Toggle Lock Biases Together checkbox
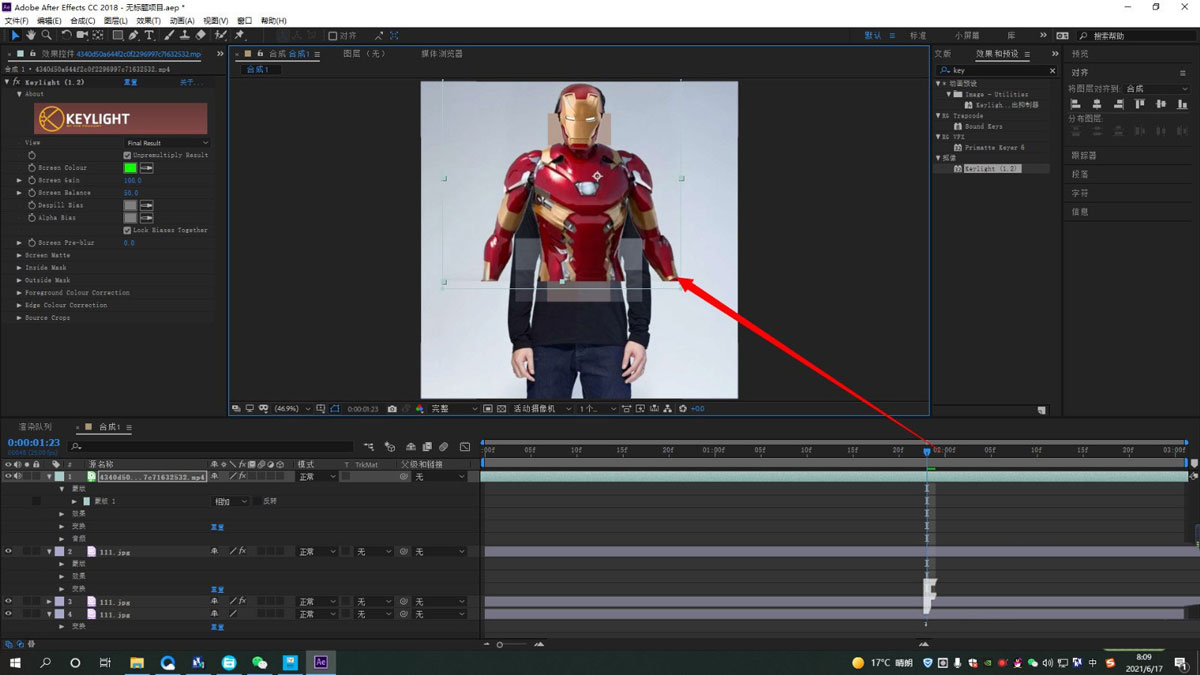Screen dimensions: 1200x675 point(127,230)
